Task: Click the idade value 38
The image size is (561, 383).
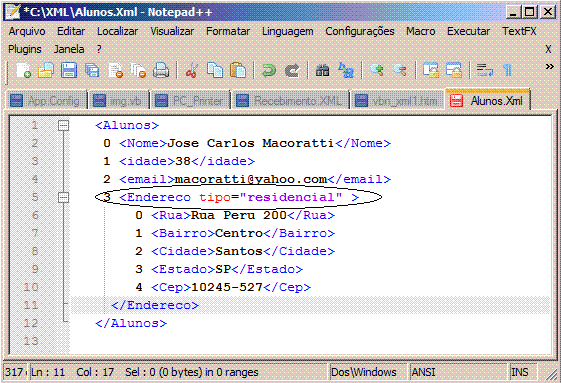Action: pyautogui.click(x=183, y=161)
